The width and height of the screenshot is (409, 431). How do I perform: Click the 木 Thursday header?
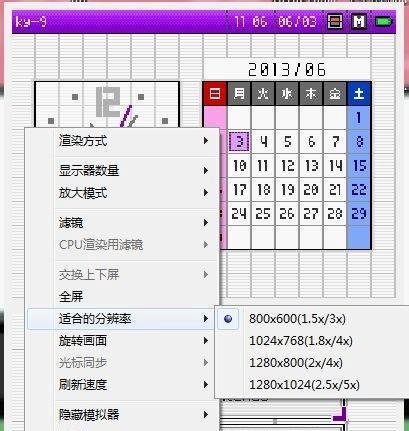pyautogui.click(x=311, y=94)
